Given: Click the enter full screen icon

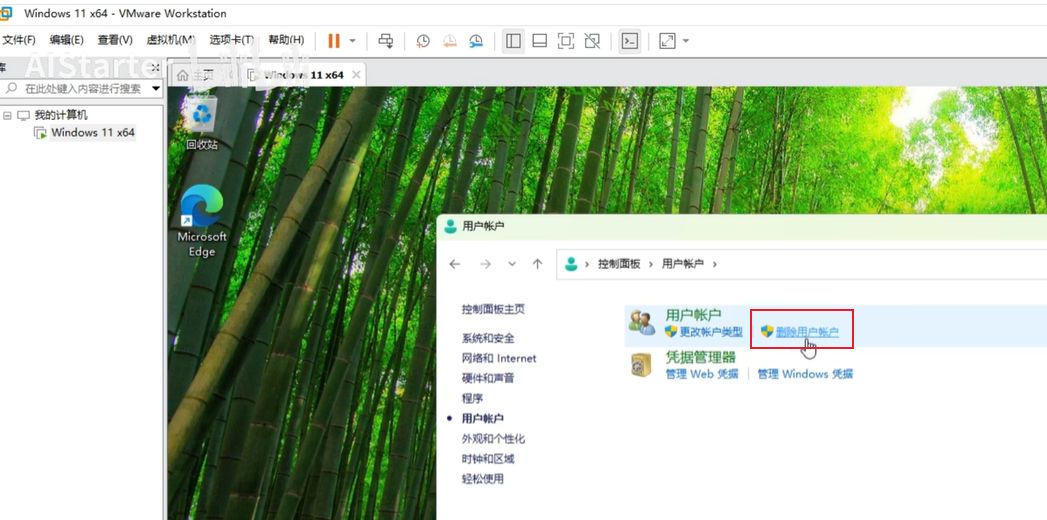Looking at the screenshot, I should [x=566, y=41].
